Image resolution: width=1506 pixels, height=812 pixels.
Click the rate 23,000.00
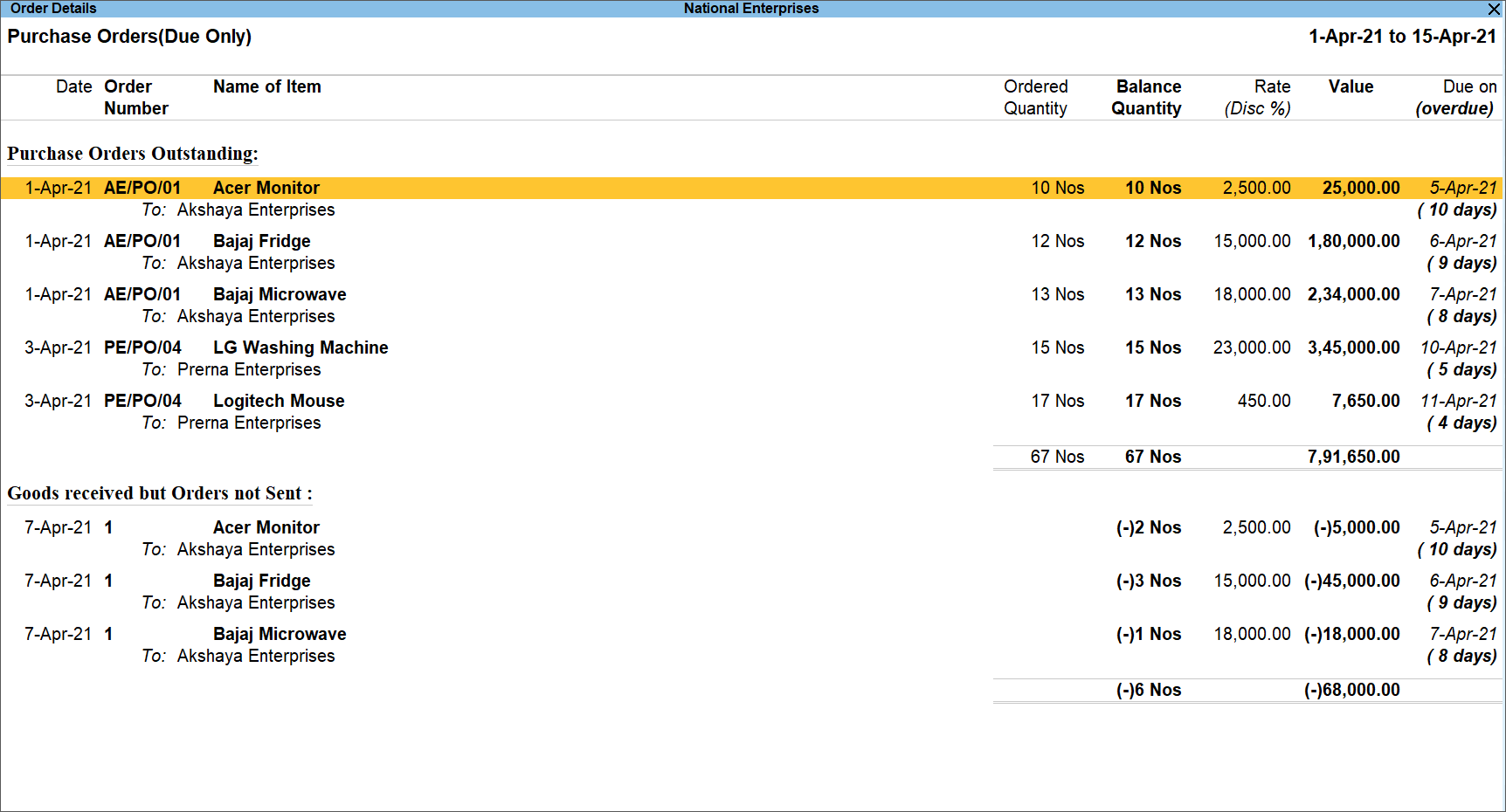[1252, 348]
